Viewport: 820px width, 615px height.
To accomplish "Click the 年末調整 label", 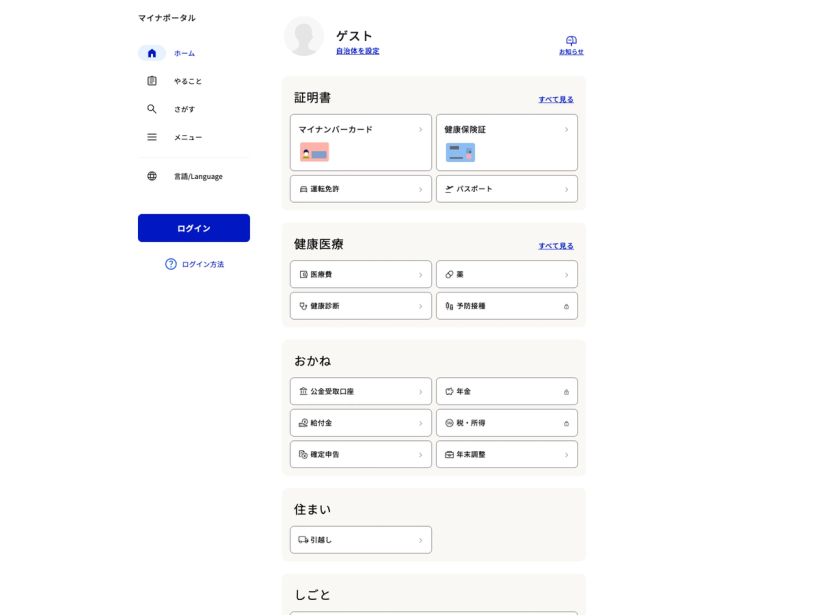I will pos(471,454).
